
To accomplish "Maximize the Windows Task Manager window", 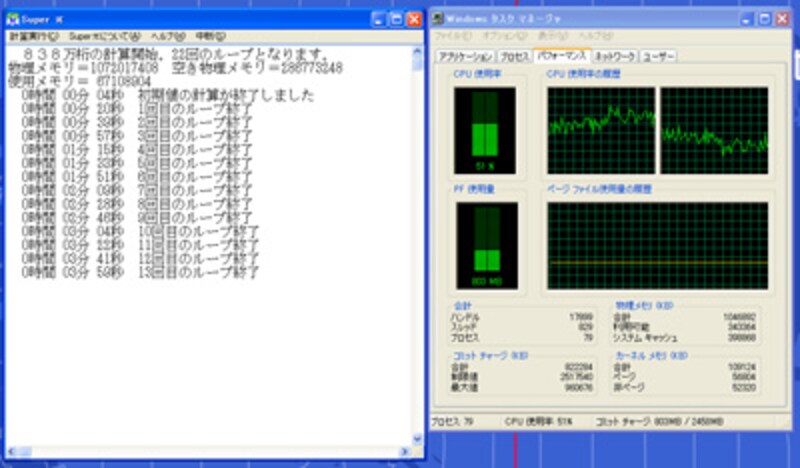I will click(765, 19).
